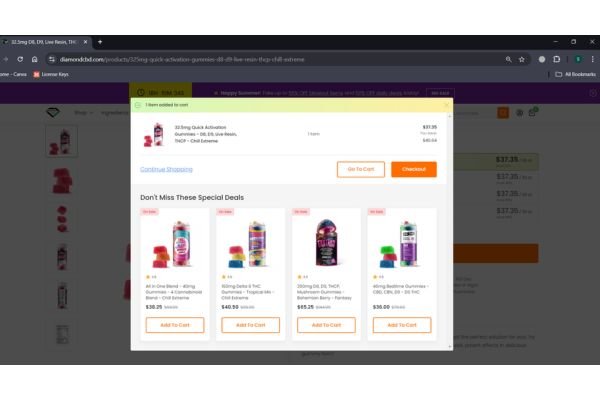Select the 32.5mg gummies browser tab
The height and width of the screenshot is (400, 600).
(x=45, y=42)
